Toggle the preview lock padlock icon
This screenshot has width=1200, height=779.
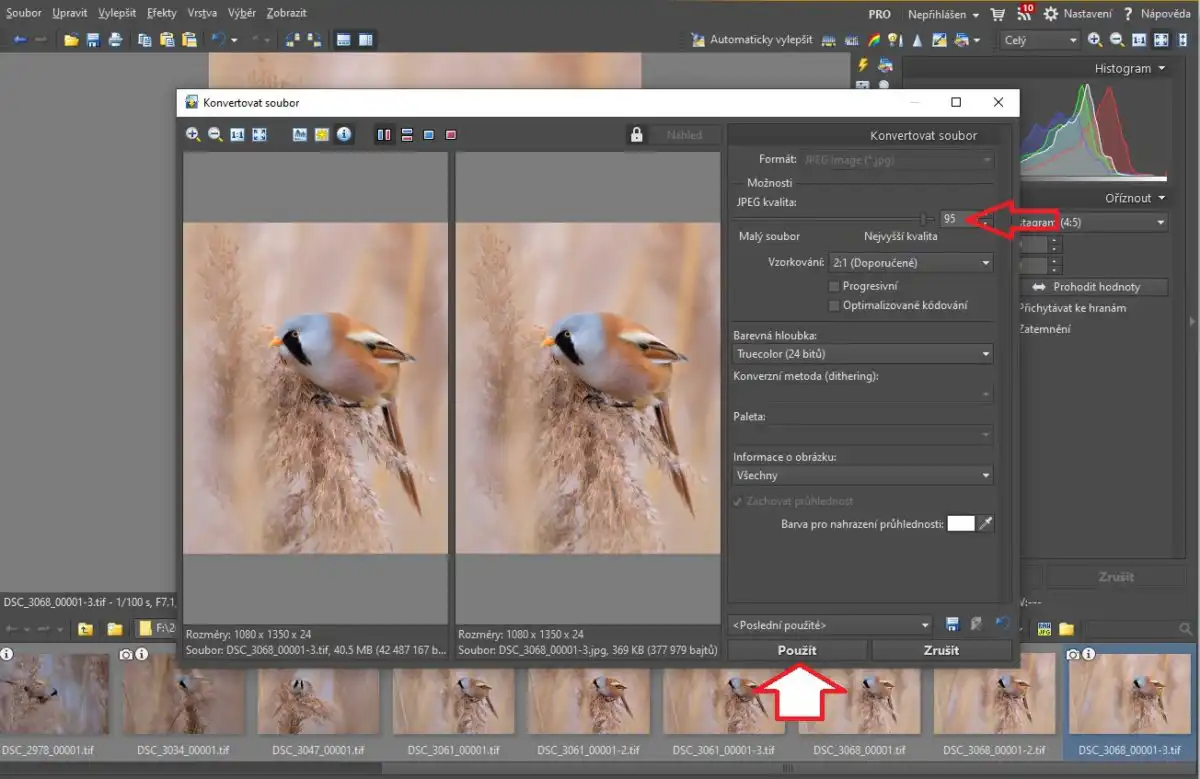636,135
